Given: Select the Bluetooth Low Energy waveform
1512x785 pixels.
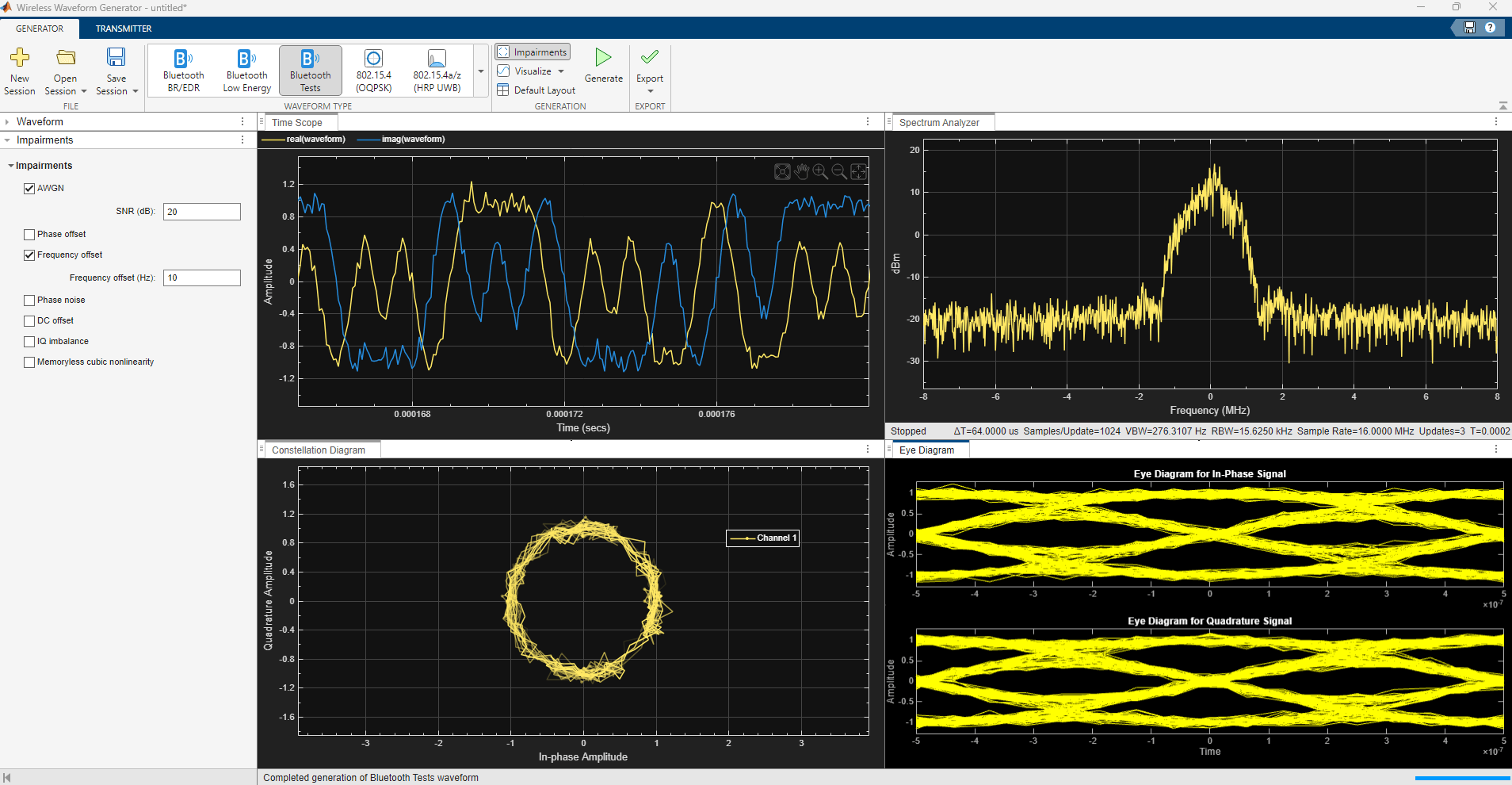Looking at the screenshot, I should pos(246,70).
